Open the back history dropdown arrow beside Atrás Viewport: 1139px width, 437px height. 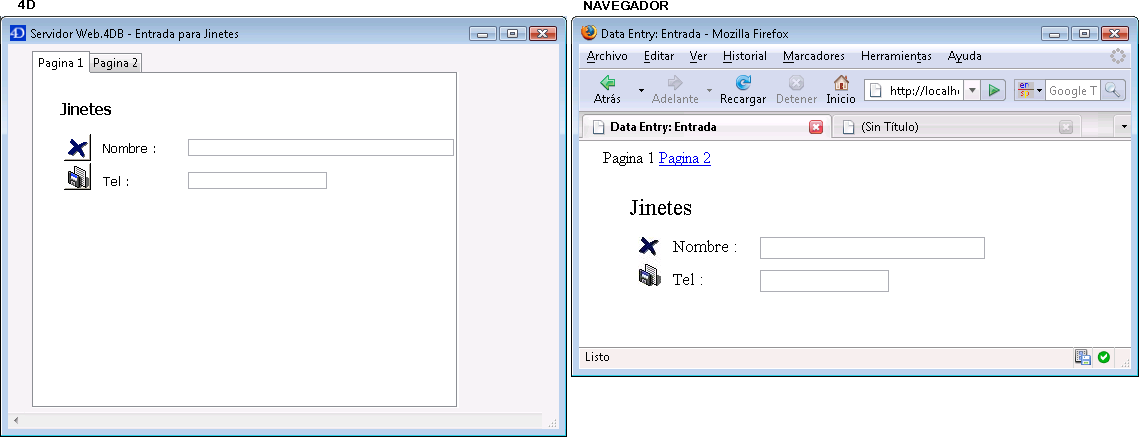click(641, 90)
